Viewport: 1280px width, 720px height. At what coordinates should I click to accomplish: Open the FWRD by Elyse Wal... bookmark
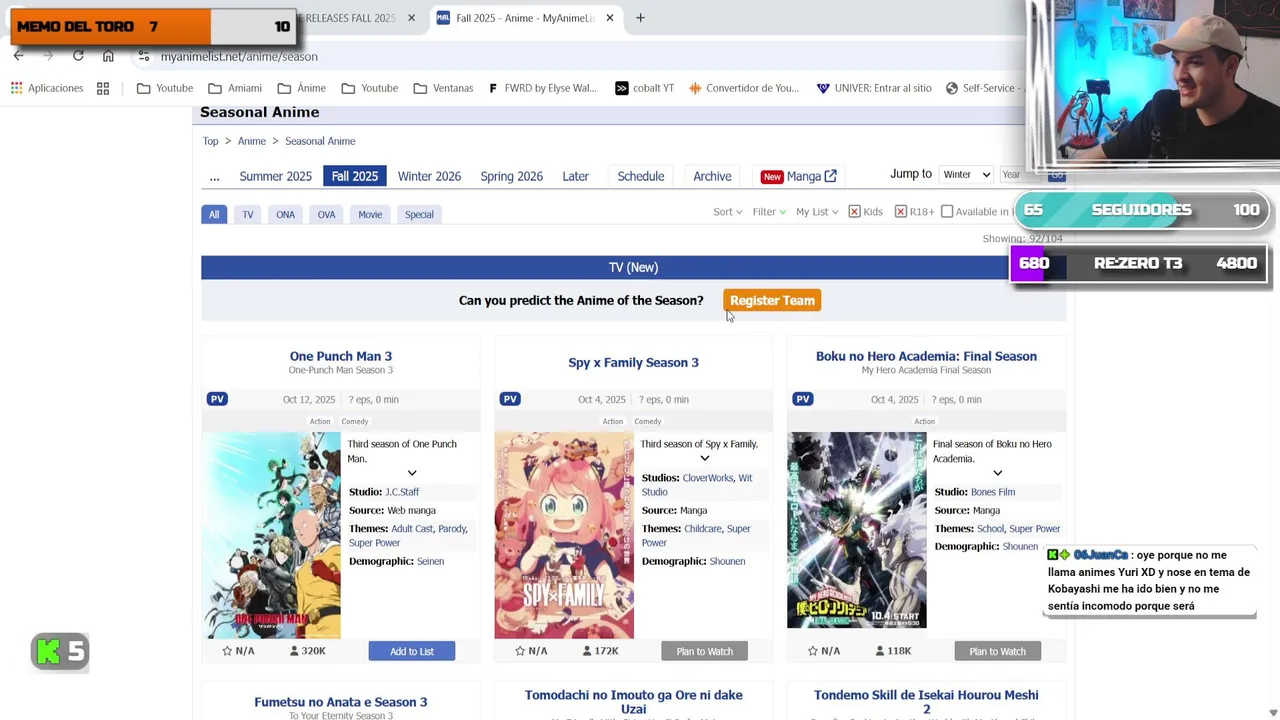pos(541,88)
